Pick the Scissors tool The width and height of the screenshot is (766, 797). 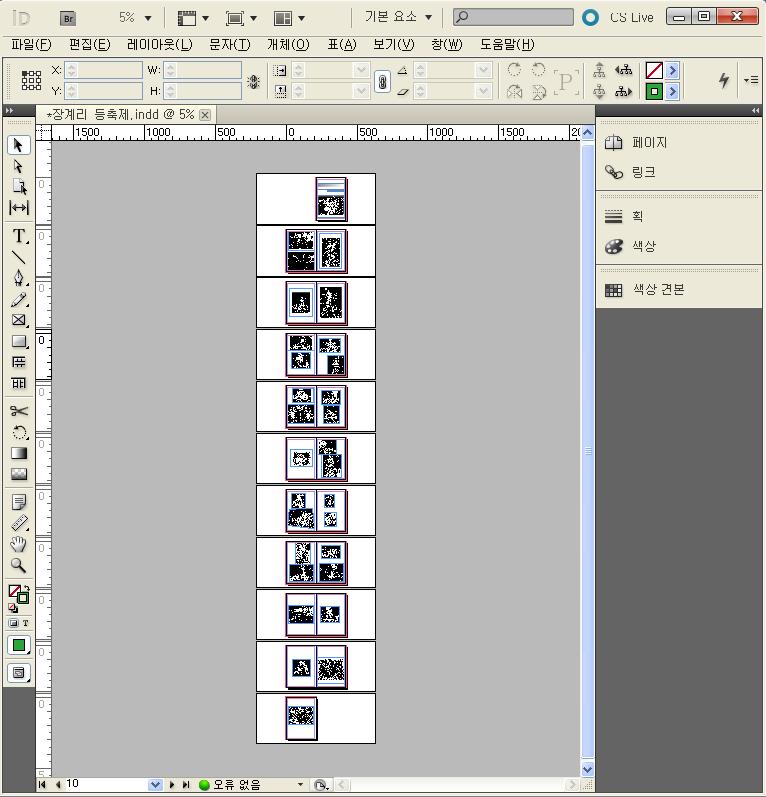(18, 411)
